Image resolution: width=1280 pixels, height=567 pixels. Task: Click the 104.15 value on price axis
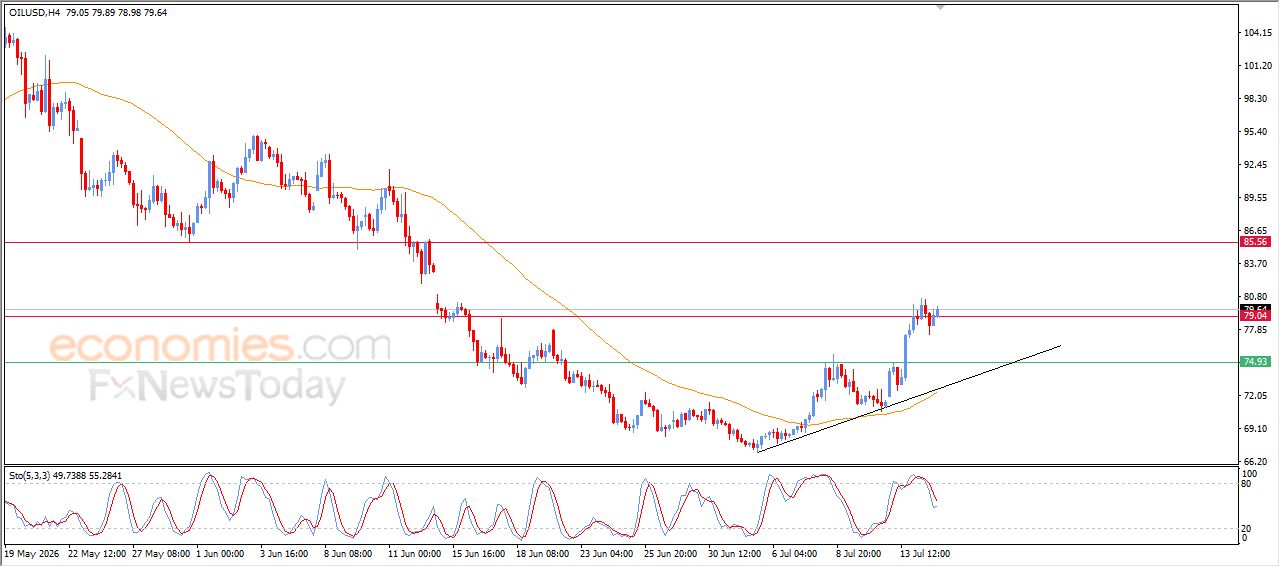pyautogui.click(x=1257, y=33)
